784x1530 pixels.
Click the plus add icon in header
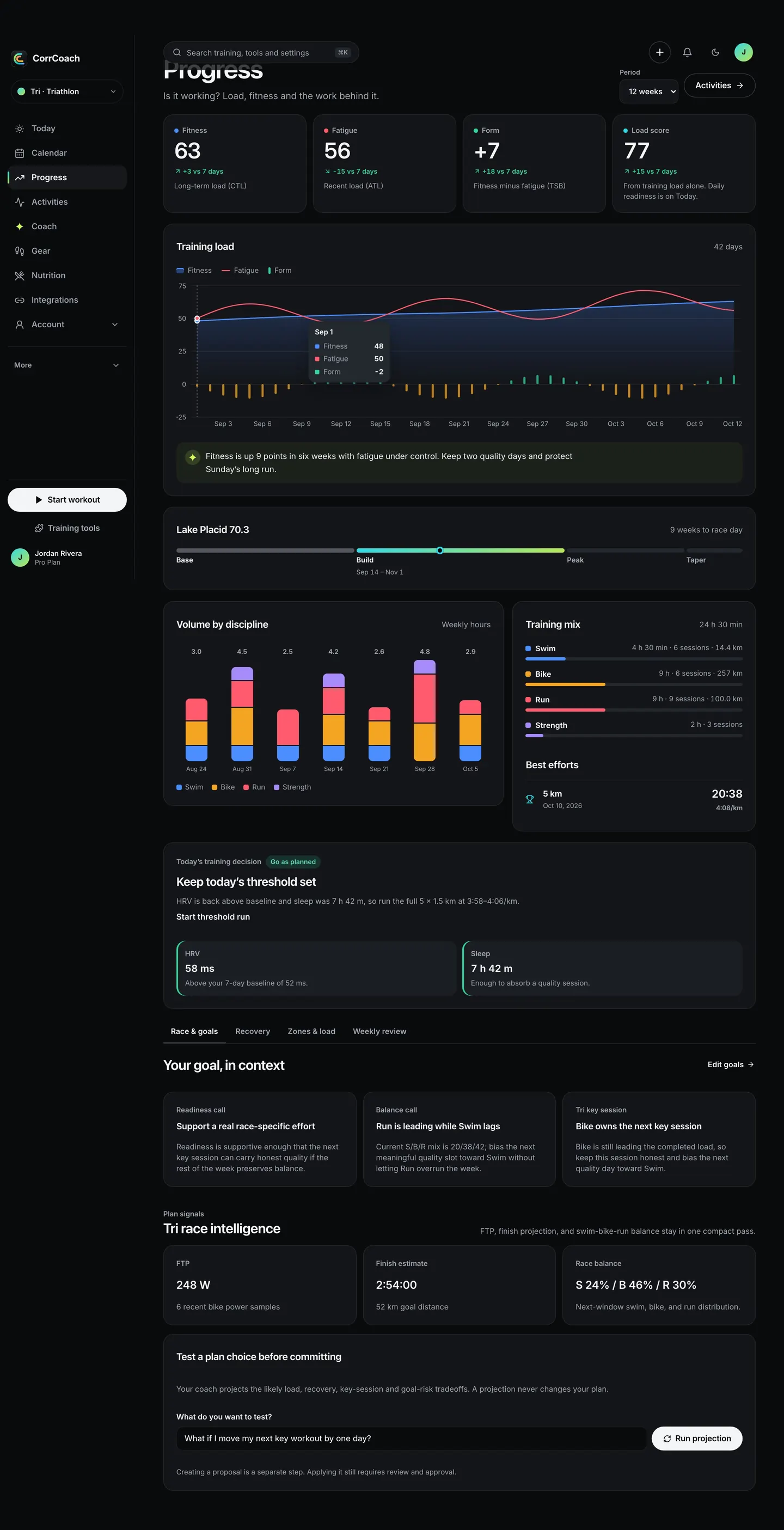point(659,52)
